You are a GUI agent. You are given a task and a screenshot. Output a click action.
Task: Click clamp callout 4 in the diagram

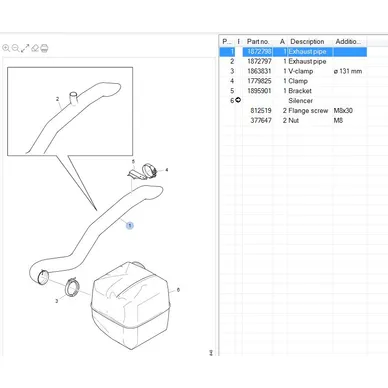[167, 170]
